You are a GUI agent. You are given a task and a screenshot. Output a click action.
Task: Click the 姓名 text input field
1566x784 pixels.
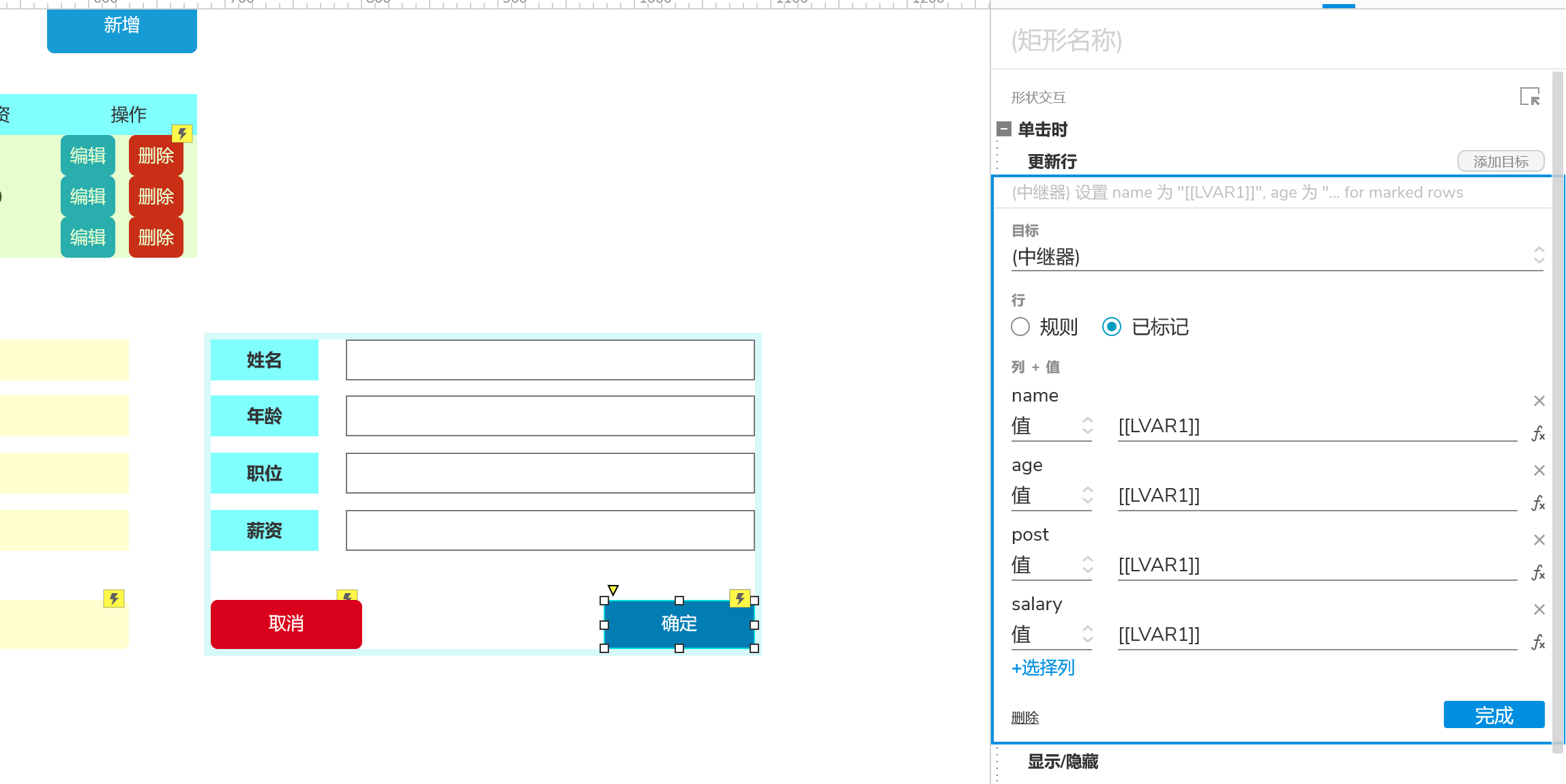tap(550, 360)
